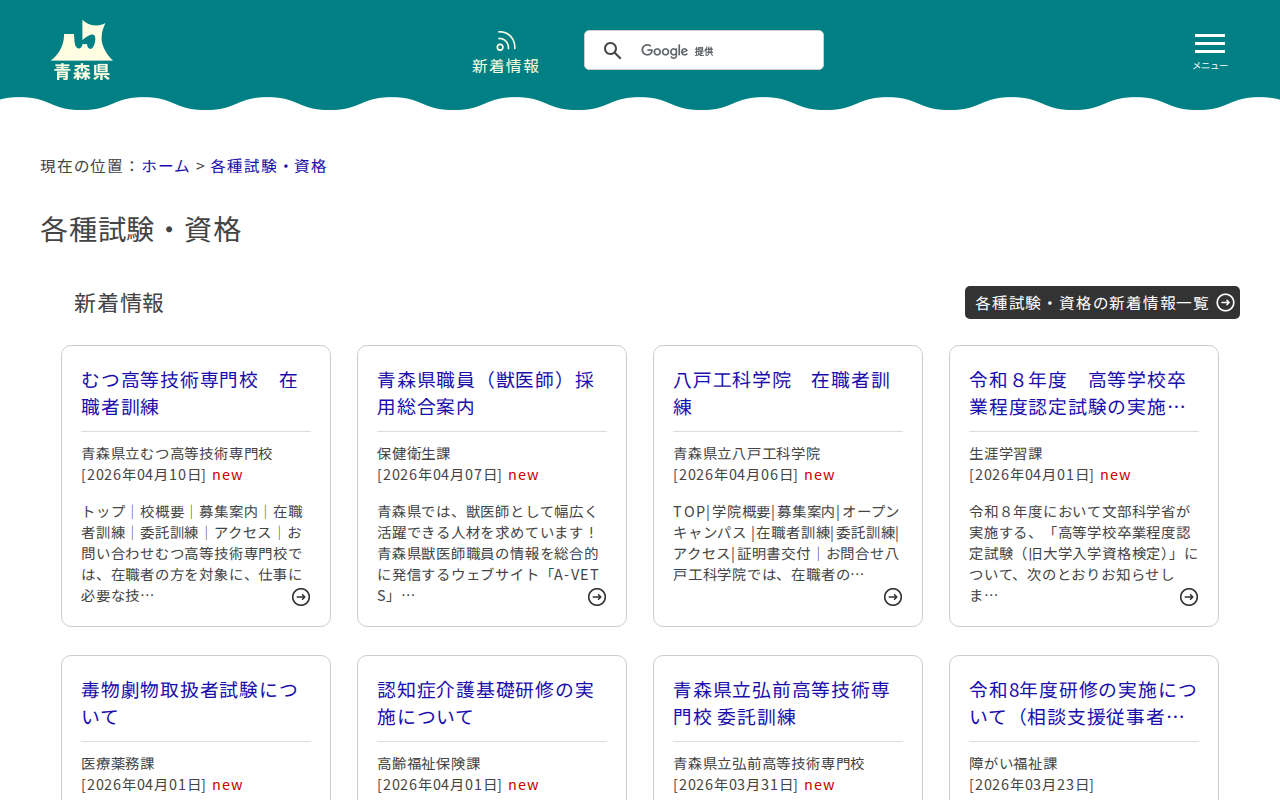Go to ホーム breadcrumb link
Image resolution: width=1280 pixels, height=800 pixels.
[x=165, y=166]
